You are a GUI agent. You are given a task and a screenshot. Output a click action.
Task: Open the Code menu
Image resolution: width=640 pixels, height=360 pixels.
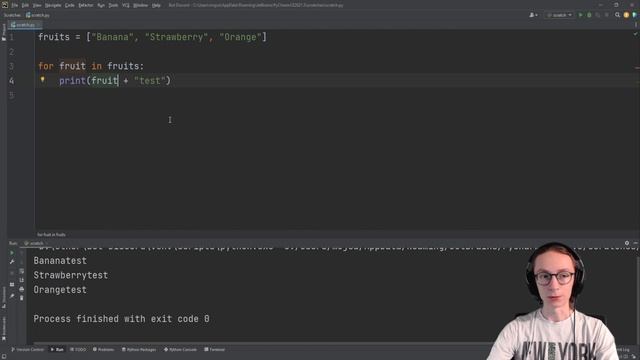(x=70, y=5)
